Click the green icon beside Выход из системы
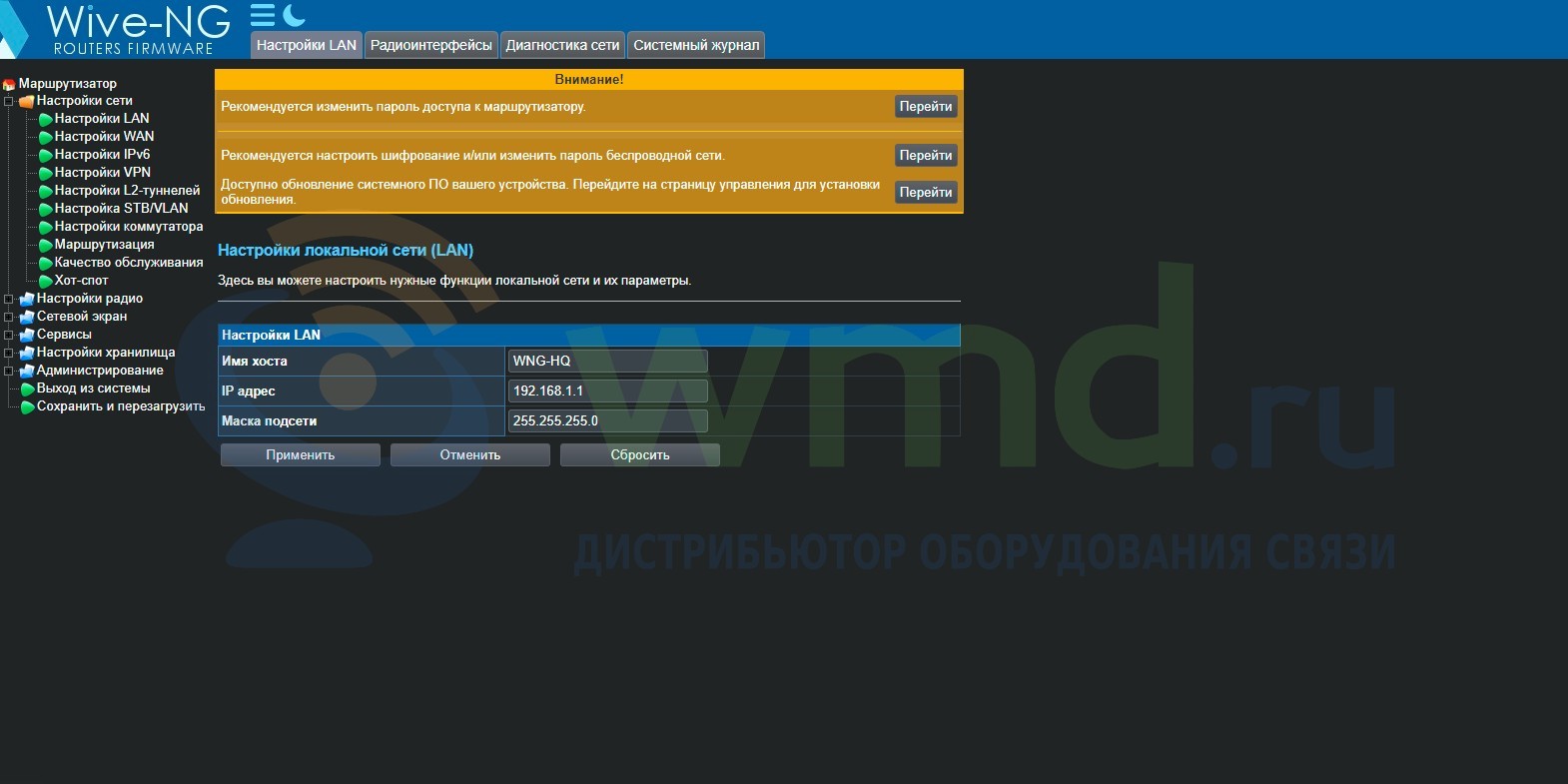This screenshot has height=784, width=1568. pos(28,390)
